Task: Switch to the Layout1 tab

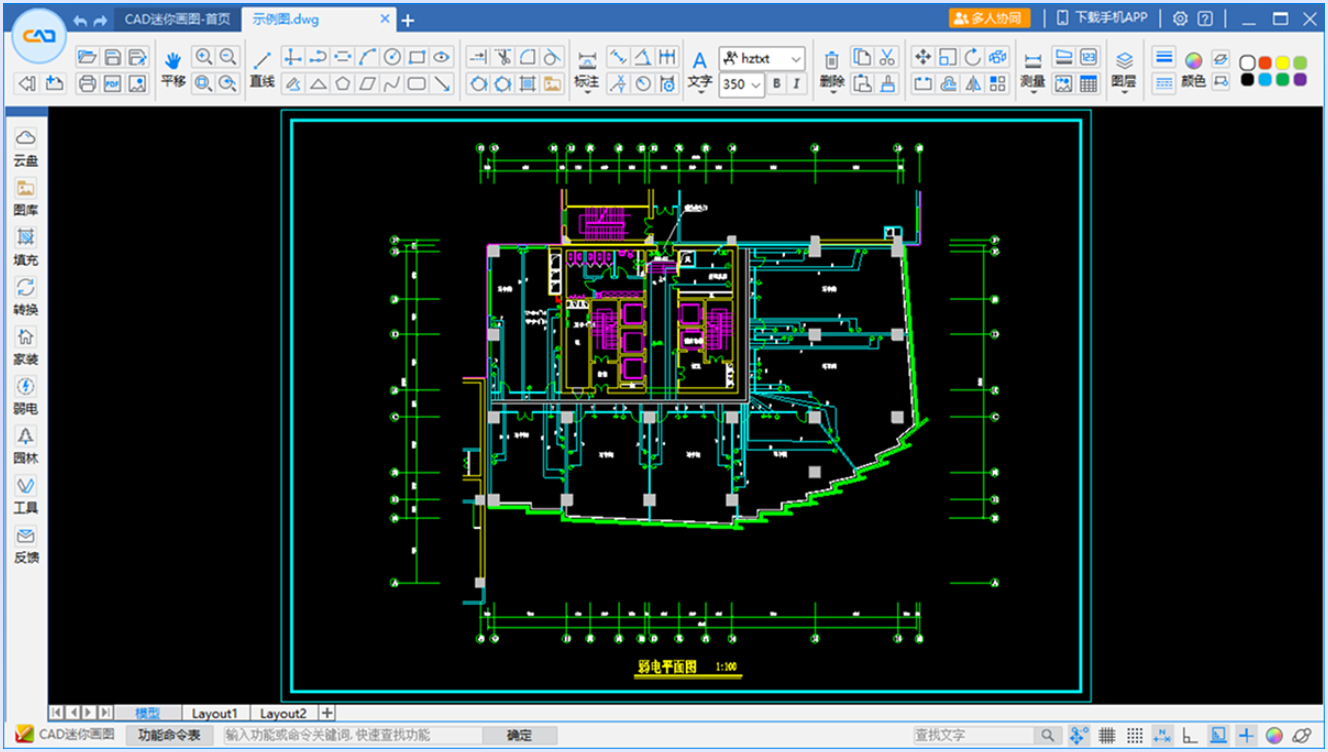Action: (215, 713)
